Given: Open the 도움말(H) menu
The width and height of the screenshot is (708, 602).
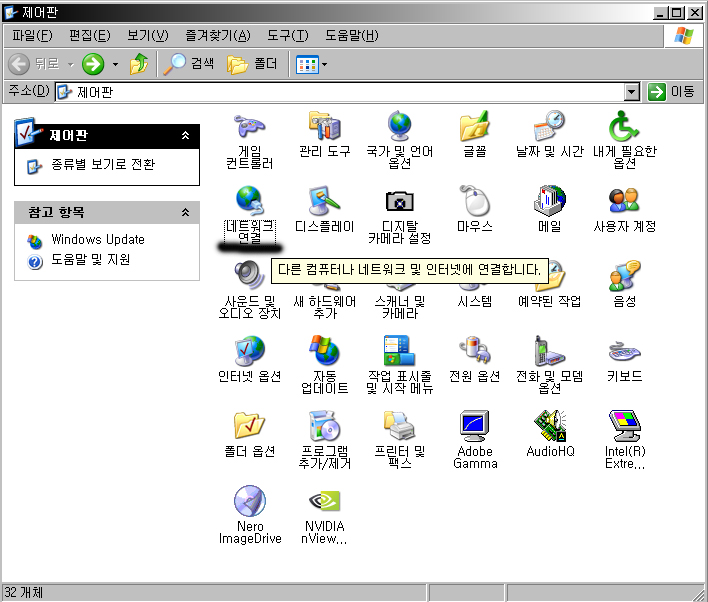Looking at the screenshot, I should [x=352, y=35].
